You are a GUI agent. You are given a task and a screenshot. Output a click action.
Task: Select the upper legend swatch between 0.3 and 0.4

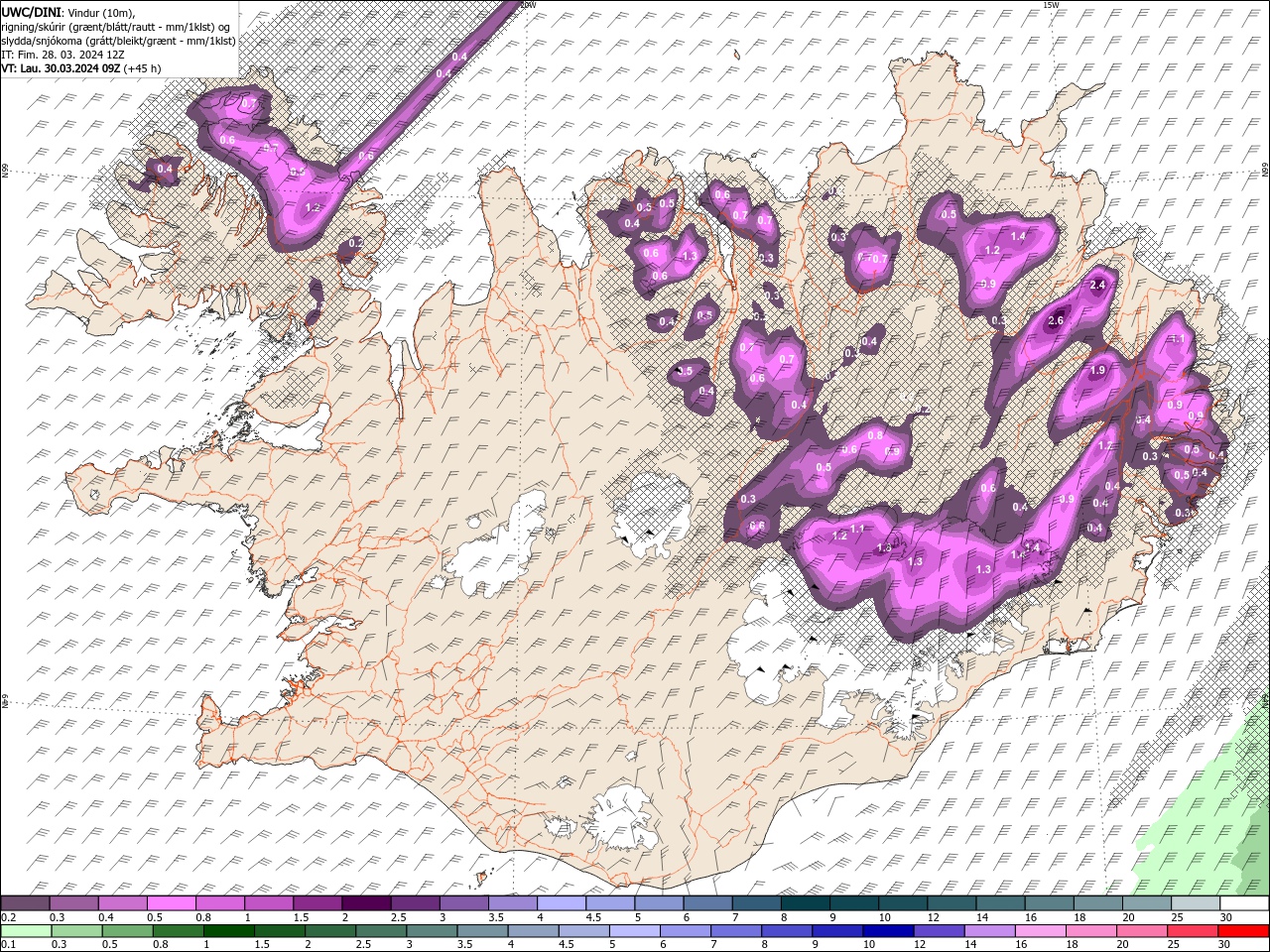[74, 903]
